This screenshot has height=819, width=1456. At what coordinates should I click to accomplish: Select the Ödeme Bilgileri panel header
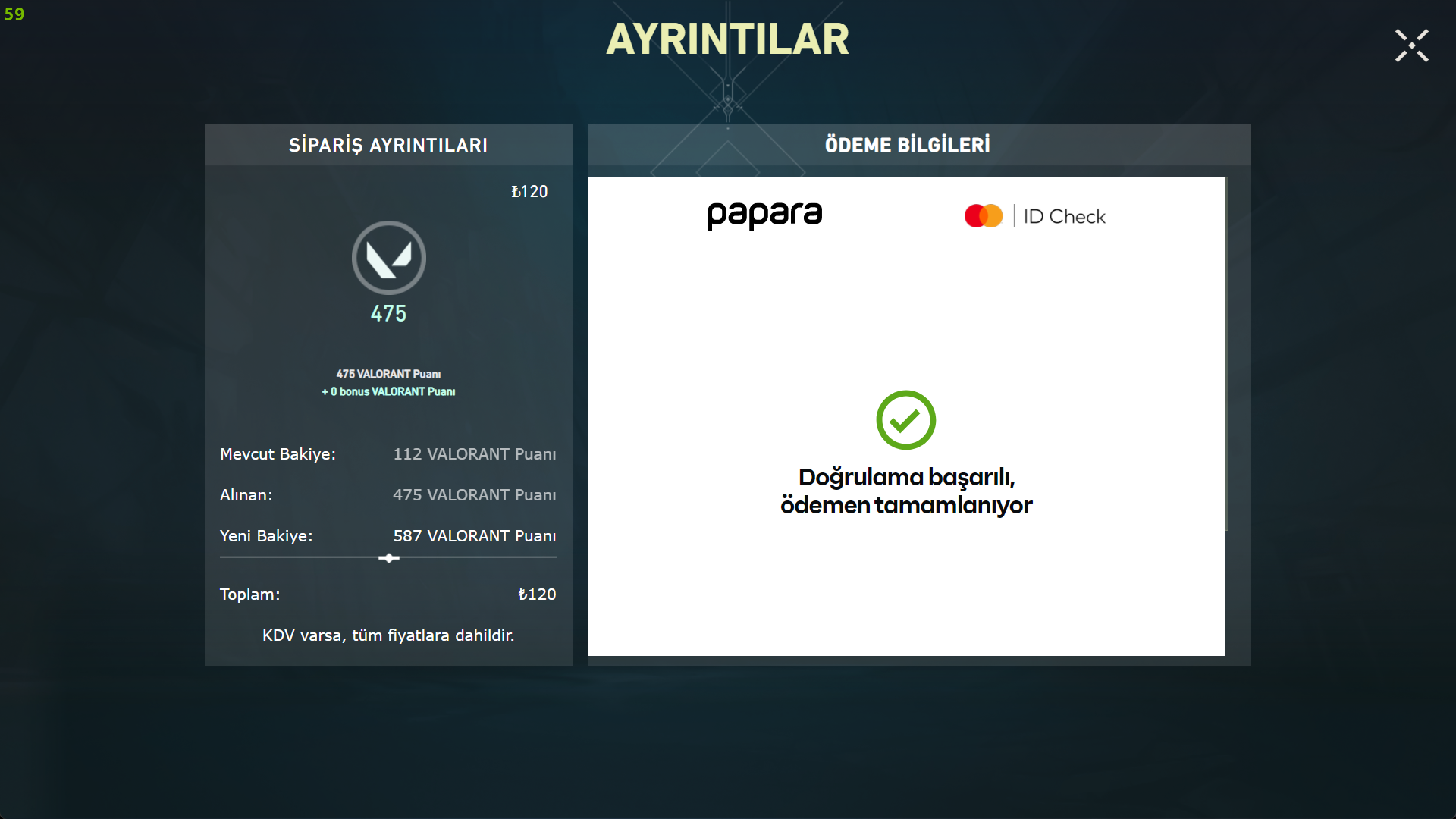tap(908, 145)
